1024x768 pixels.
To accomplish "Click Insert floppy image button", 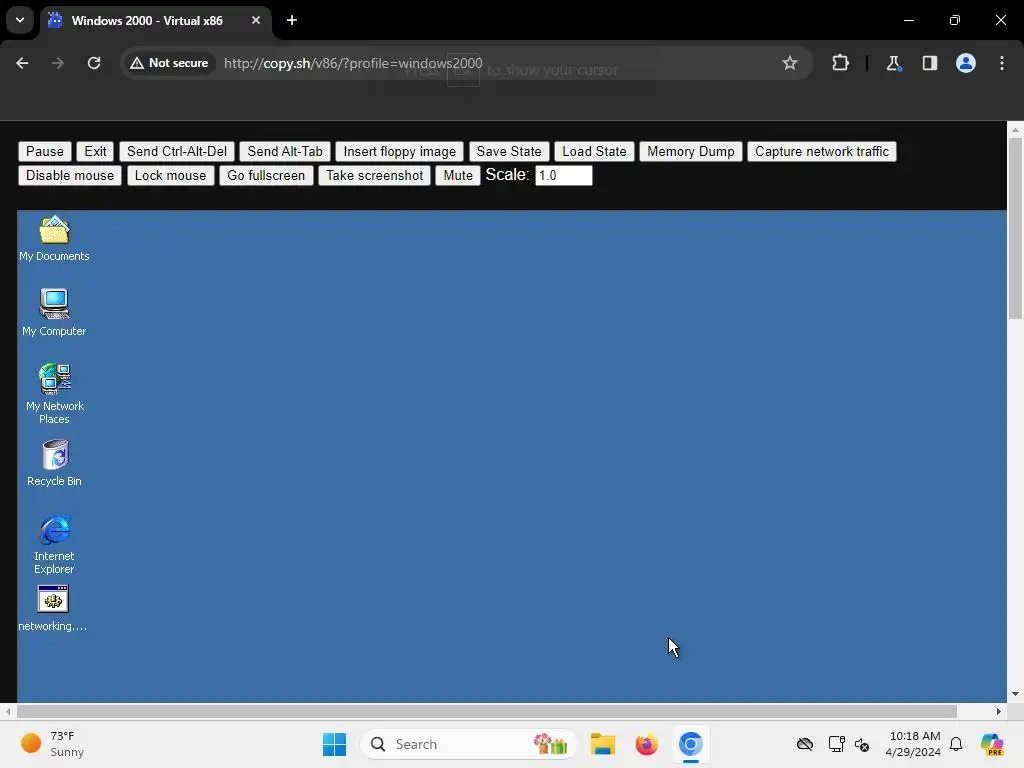I will click(400, 152).
